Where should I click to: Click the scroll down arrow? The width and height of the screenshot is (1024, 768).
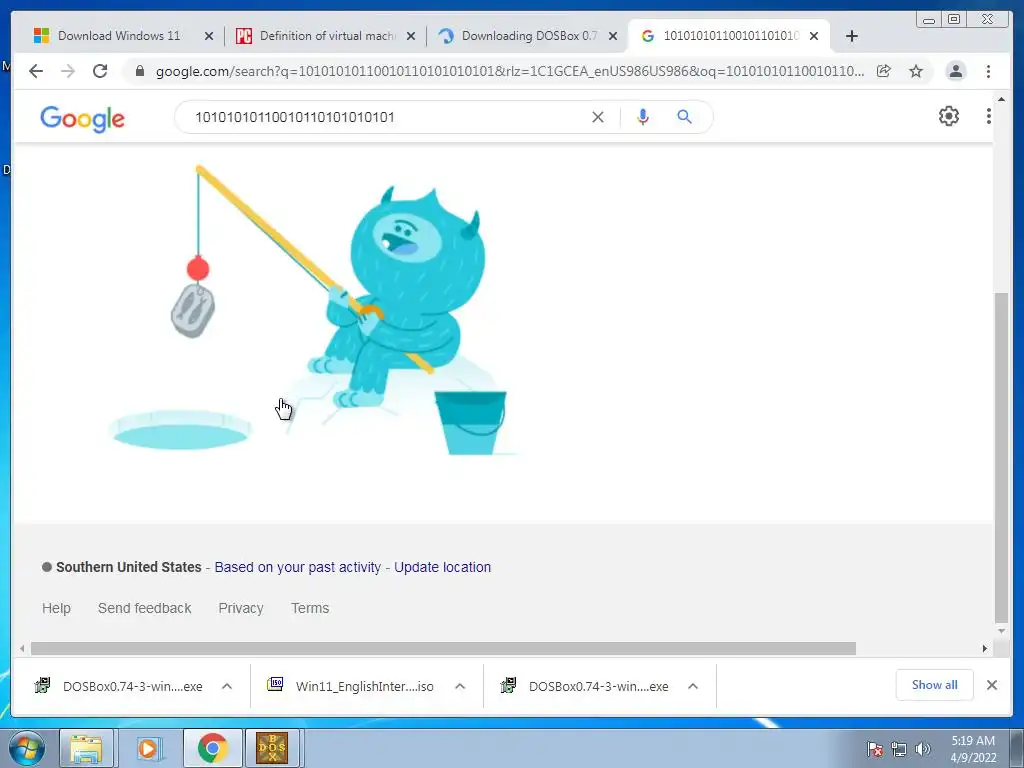[x=1001, y=631]
